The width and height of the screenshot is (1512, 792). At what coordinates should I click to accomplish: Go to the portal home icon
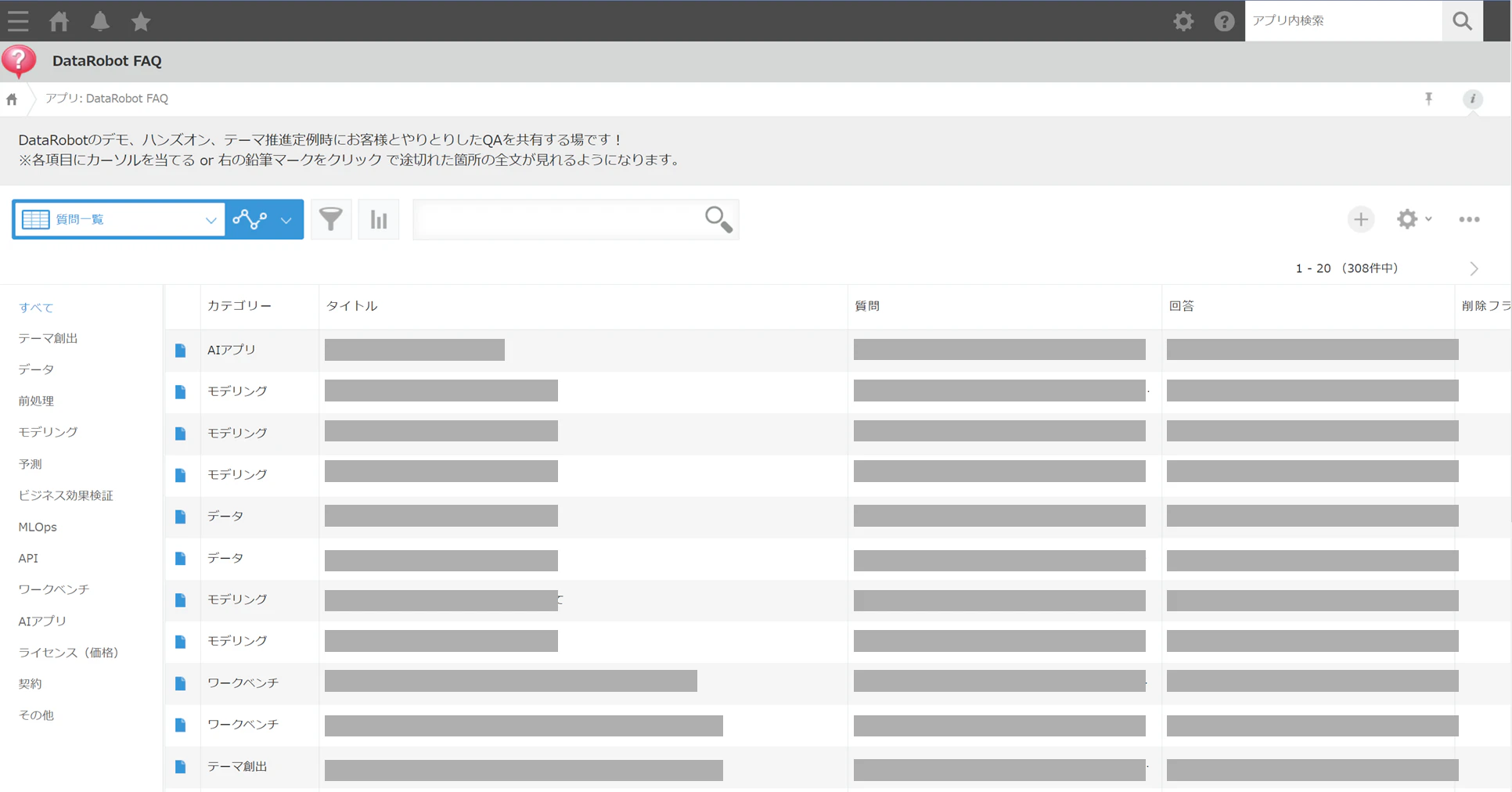pos(59,21)
